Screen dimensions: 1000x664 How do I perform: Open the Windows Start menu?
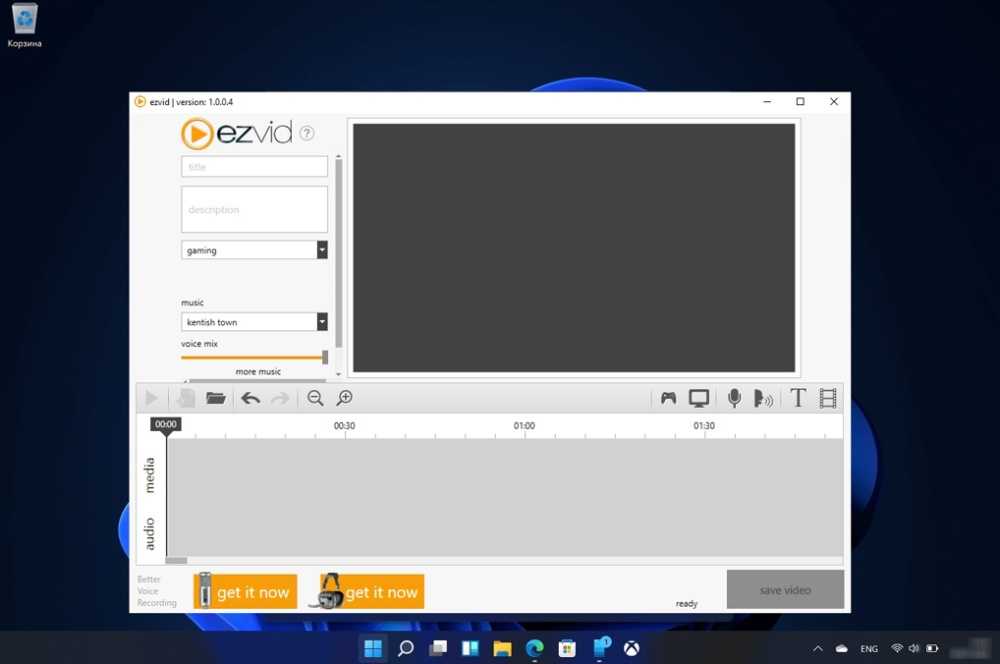tap(373, 648)
